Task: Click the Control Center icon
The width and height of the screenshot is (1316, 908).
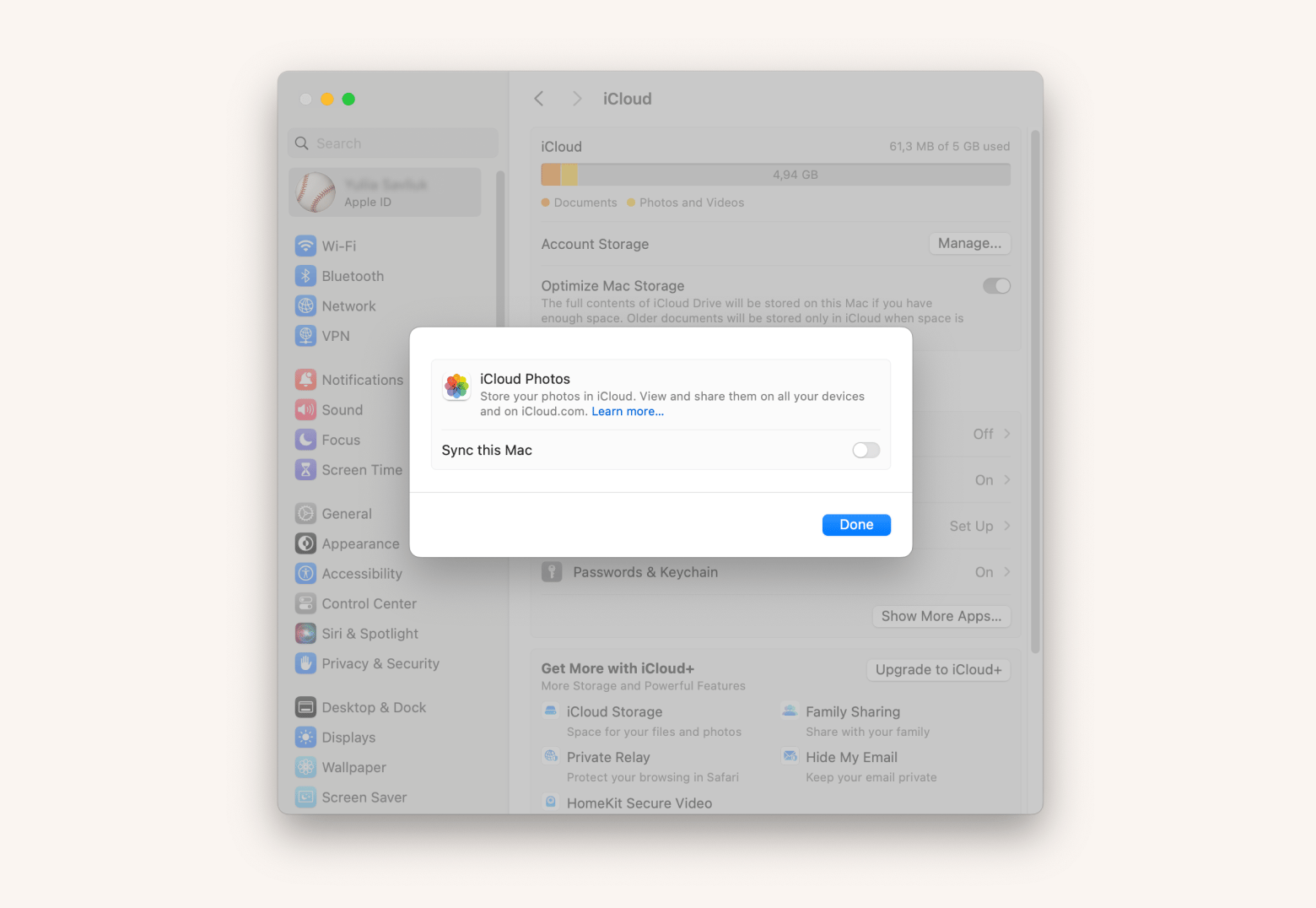Action: coord(305,603)
